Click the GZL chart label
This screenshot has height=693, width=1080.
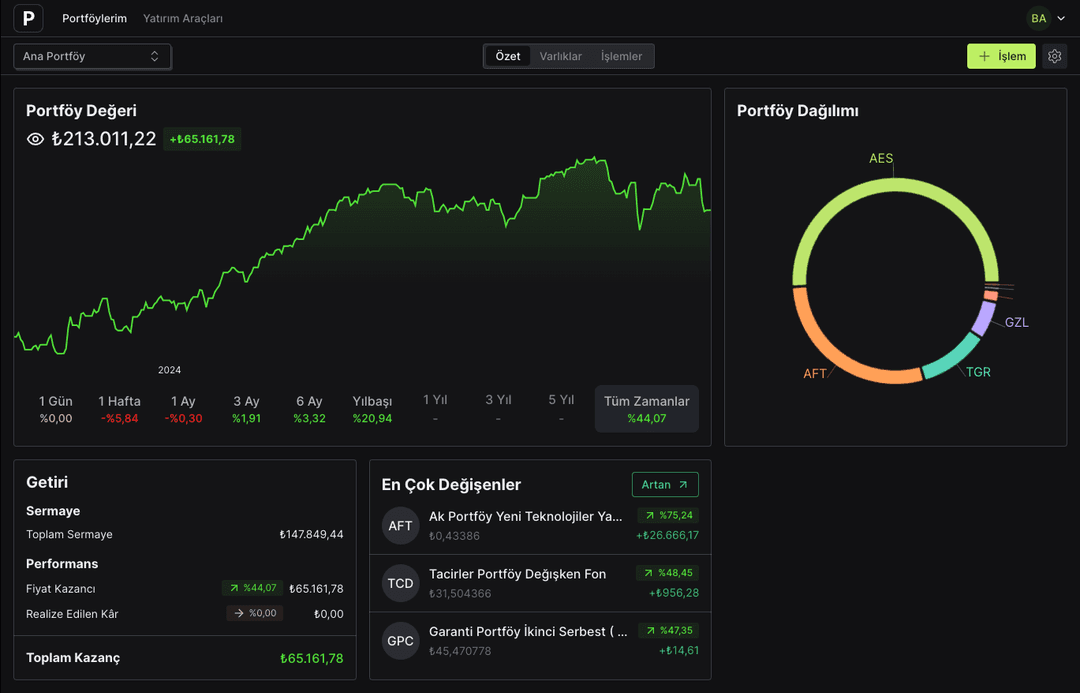tap(1017, 322)
